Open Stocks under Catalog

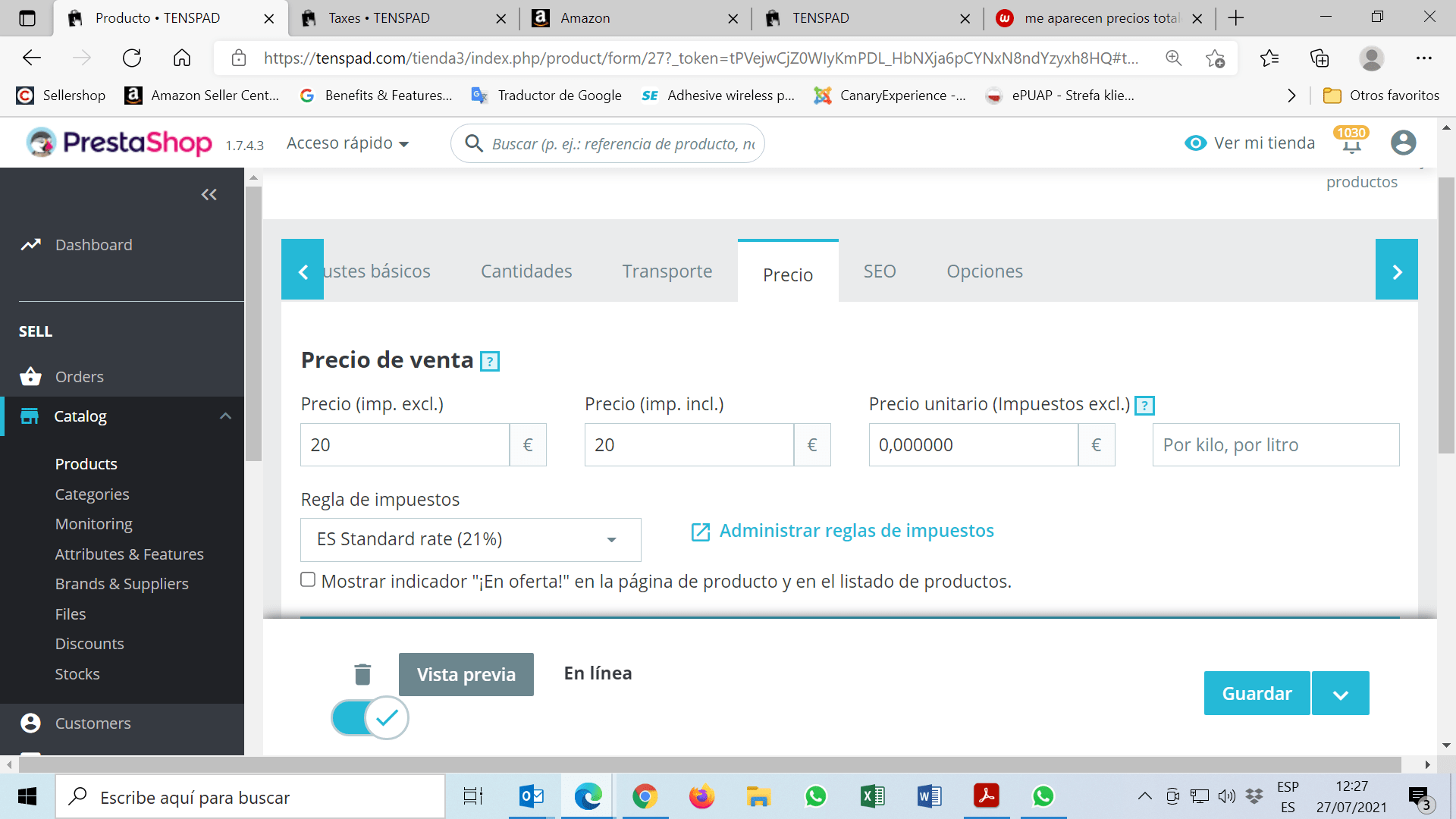coord(77,674)
